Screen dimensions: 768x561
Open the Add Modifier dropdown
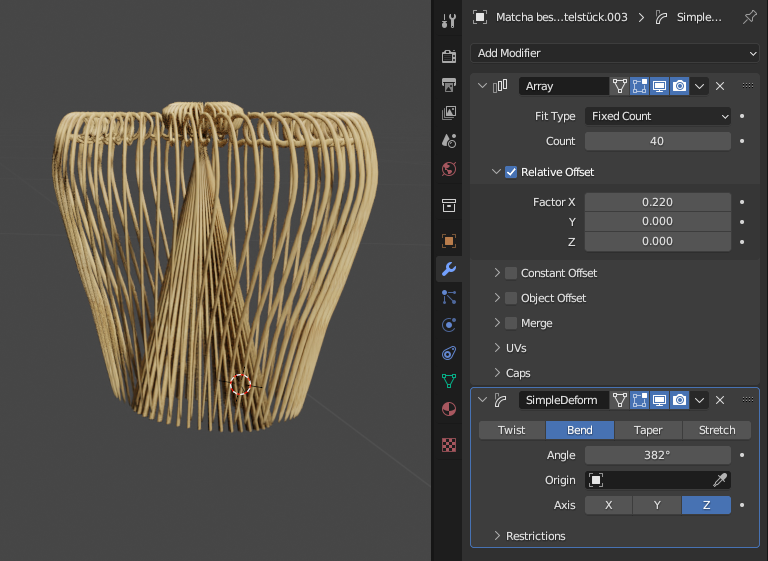[x=614, y=53]
